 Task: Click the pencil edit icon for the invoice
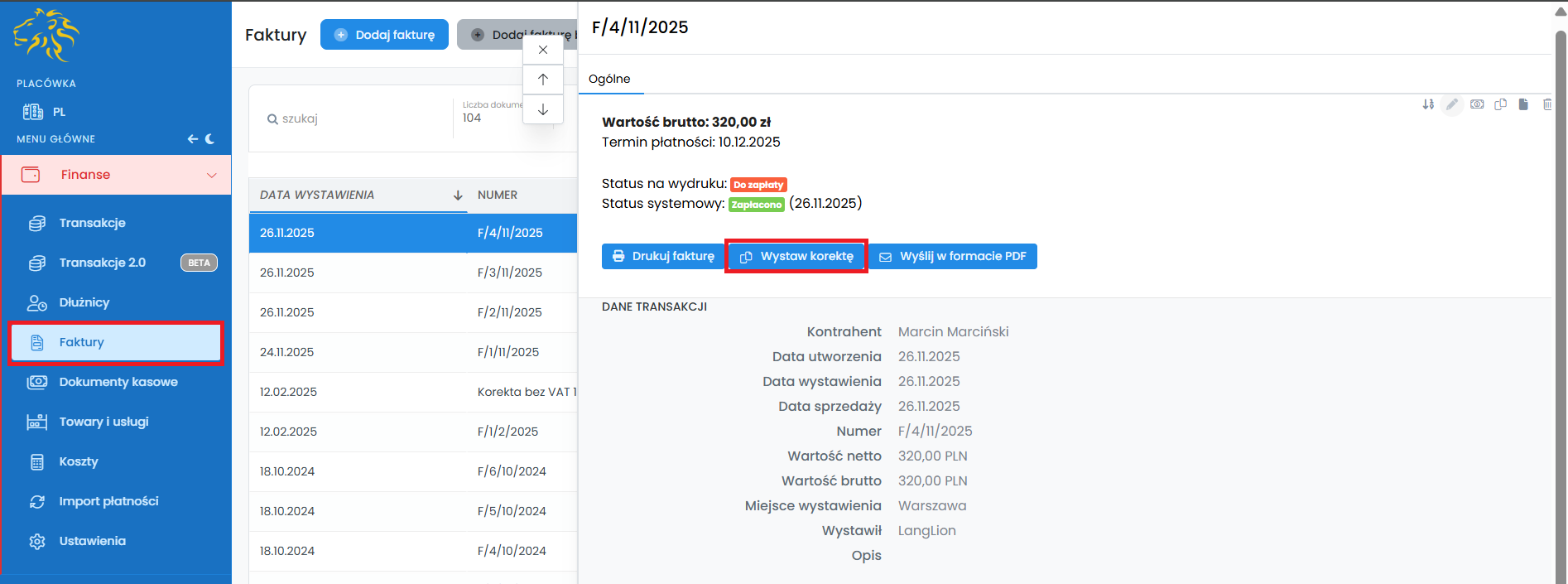click(1452, 104)
